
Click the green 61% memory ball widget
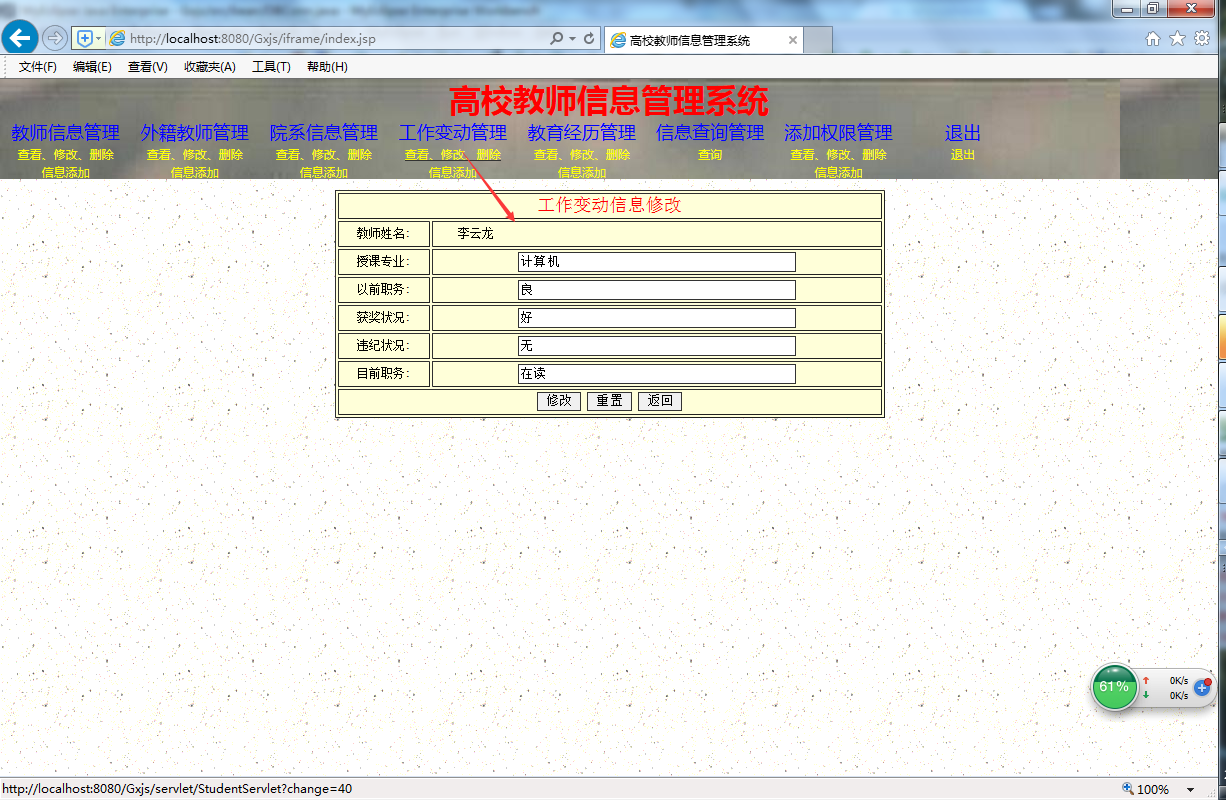pyautogui.click(x=1114, y=687)
